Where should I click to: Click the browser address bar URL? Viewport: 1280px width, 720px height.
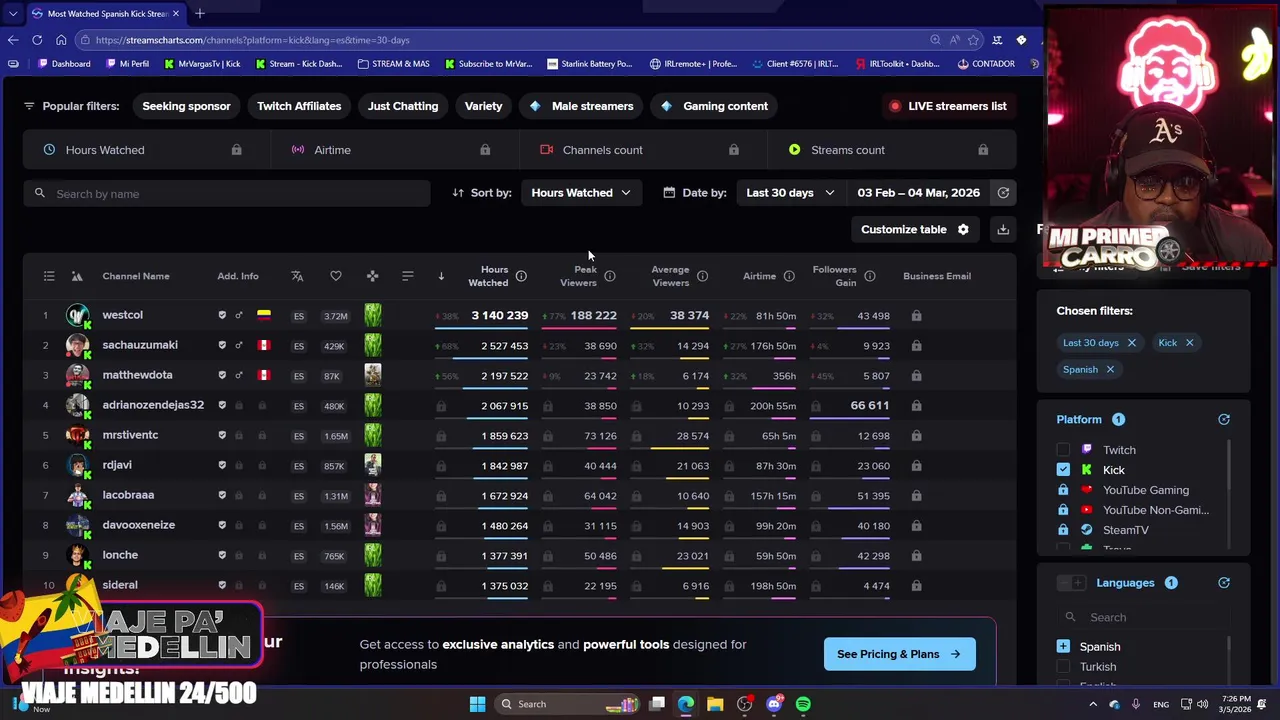point(253,40)
